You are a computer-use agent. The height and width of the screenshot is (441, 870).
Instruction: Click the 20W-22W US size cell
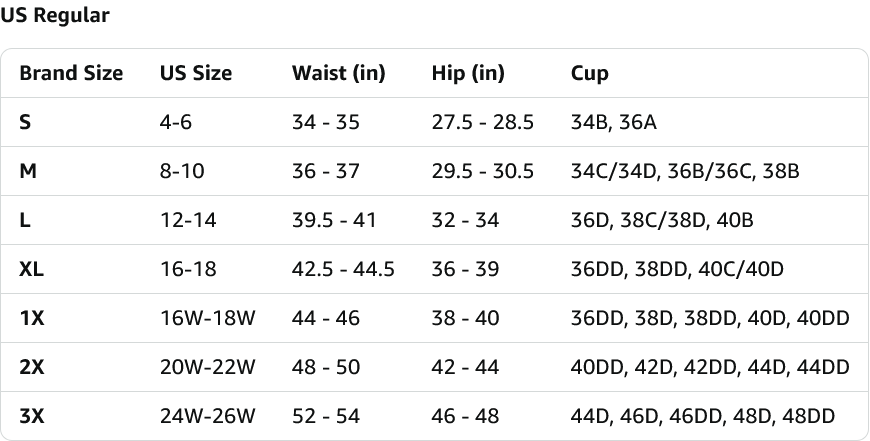coord(208,367)
